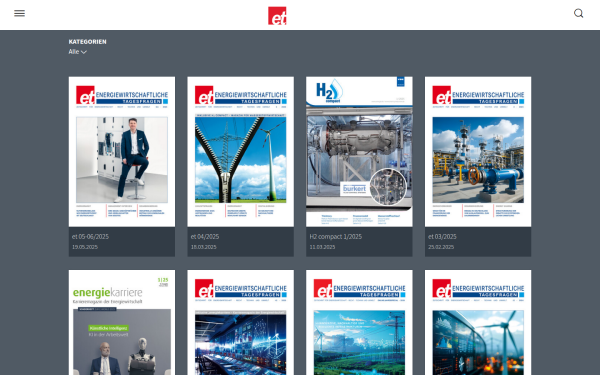Click the date '18.03.2025'
Viewport: 600px width, 375px height.
(204, 247)
